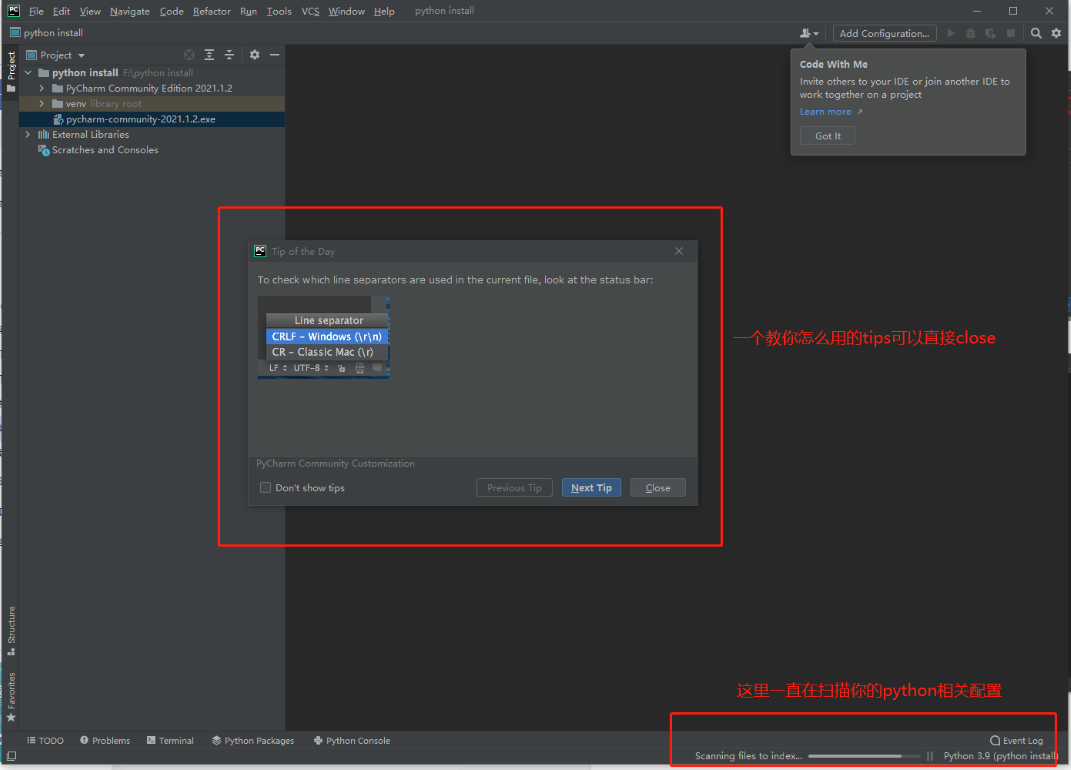Image resolution: width=1071 pixels, height=770 pixels.
Task: Open the Structure side tab
Action: point(11,631)
